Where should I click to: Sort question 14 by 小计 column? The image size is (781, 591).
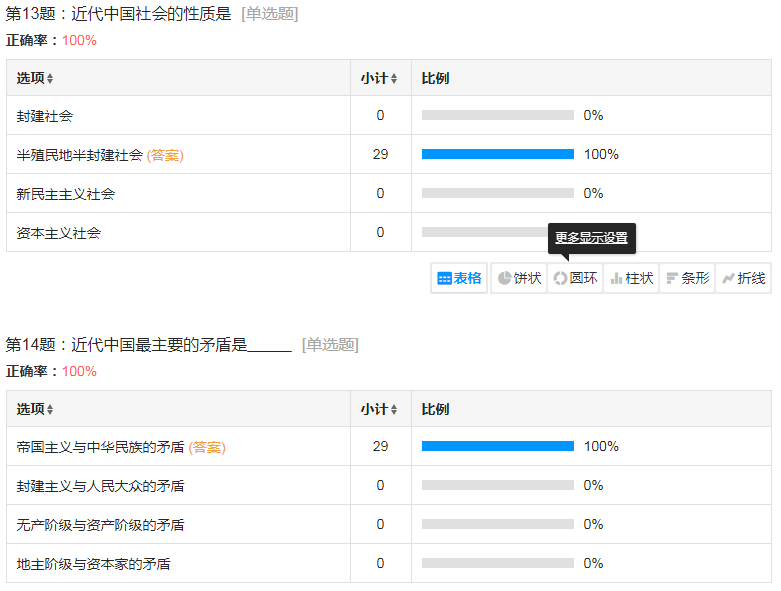click(380, 409)
